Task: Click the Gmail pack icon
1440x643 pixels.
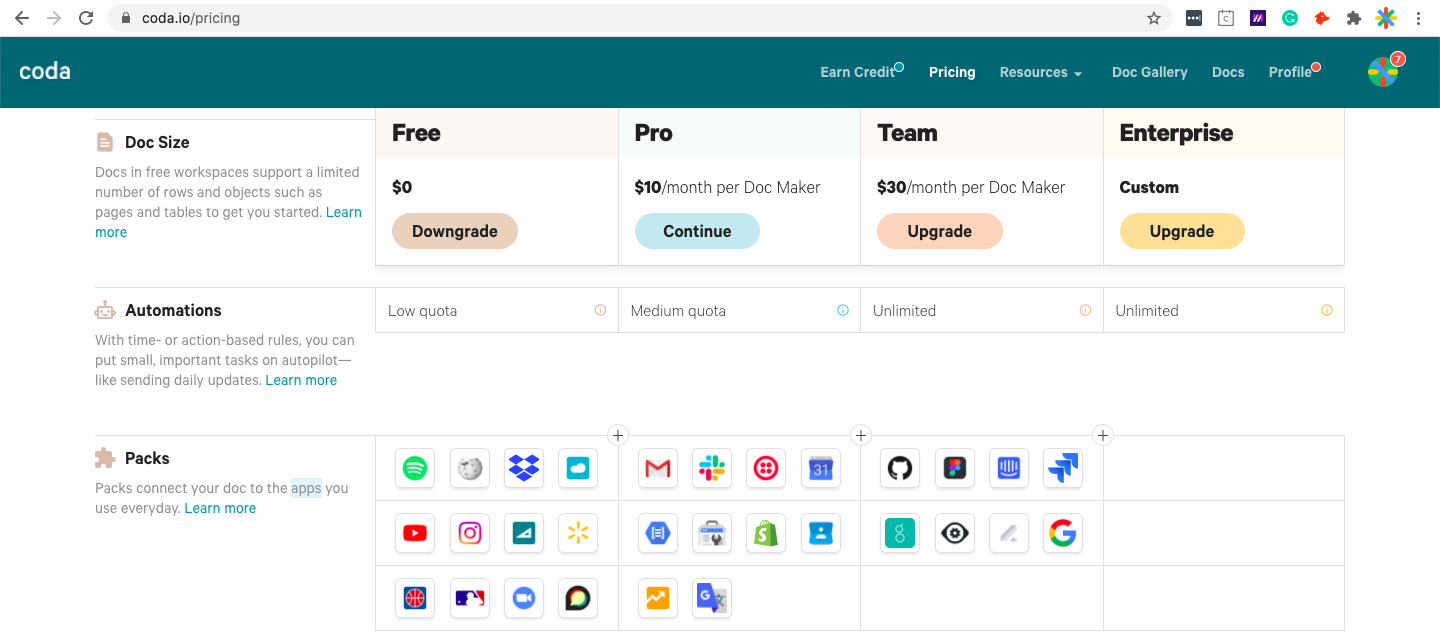Action: pyautogui.click(x=658, y=468)
